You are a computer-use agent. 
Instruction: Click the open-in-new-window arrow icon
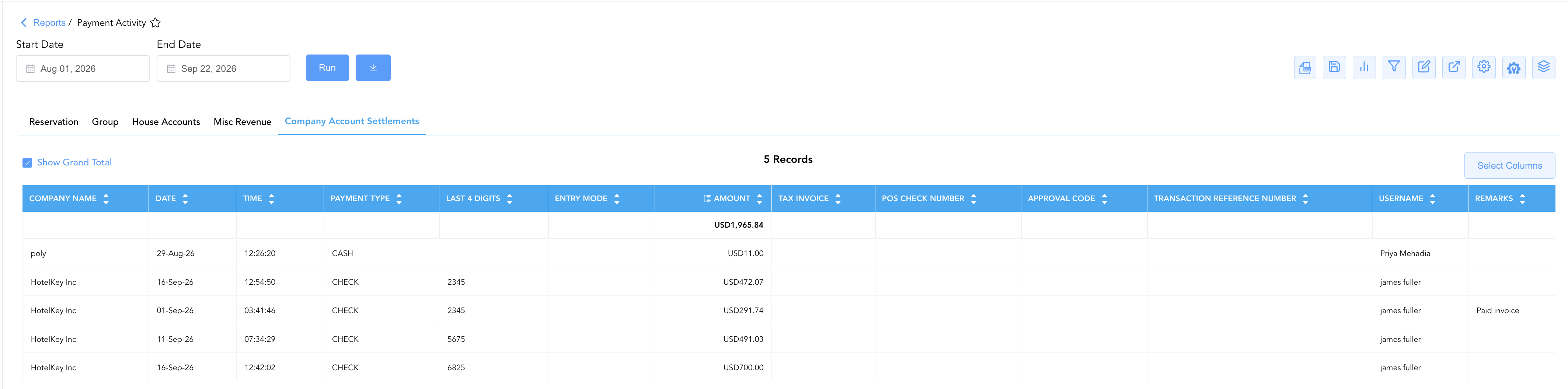click(1454, 67)
